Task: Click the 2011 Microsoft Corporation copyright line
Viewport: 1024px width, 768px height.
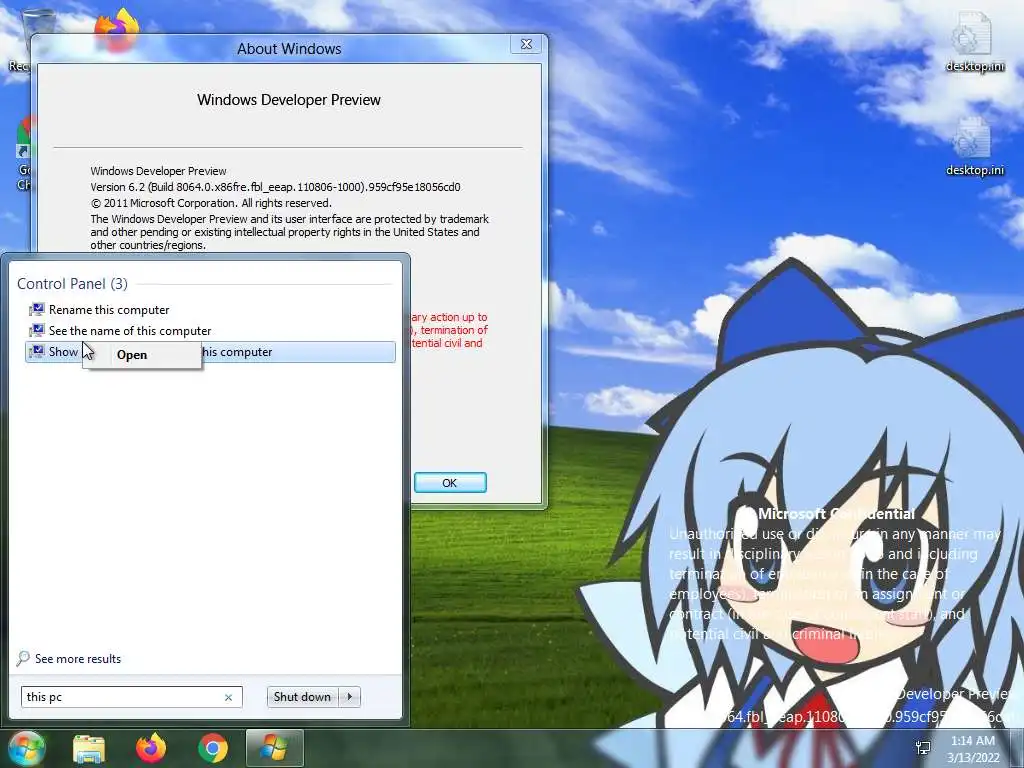Action: [211, 203]
